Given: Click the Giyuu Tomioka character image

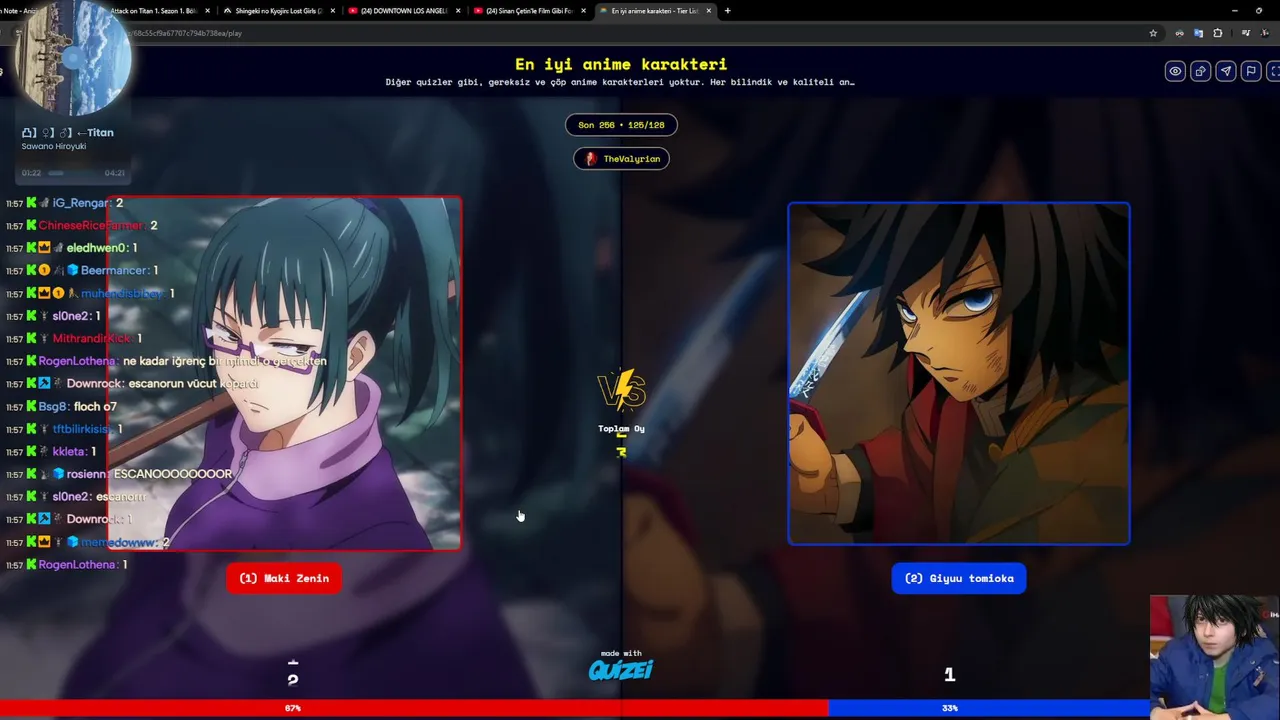Looking at the screenshot, I should click(x=959, y=373).
